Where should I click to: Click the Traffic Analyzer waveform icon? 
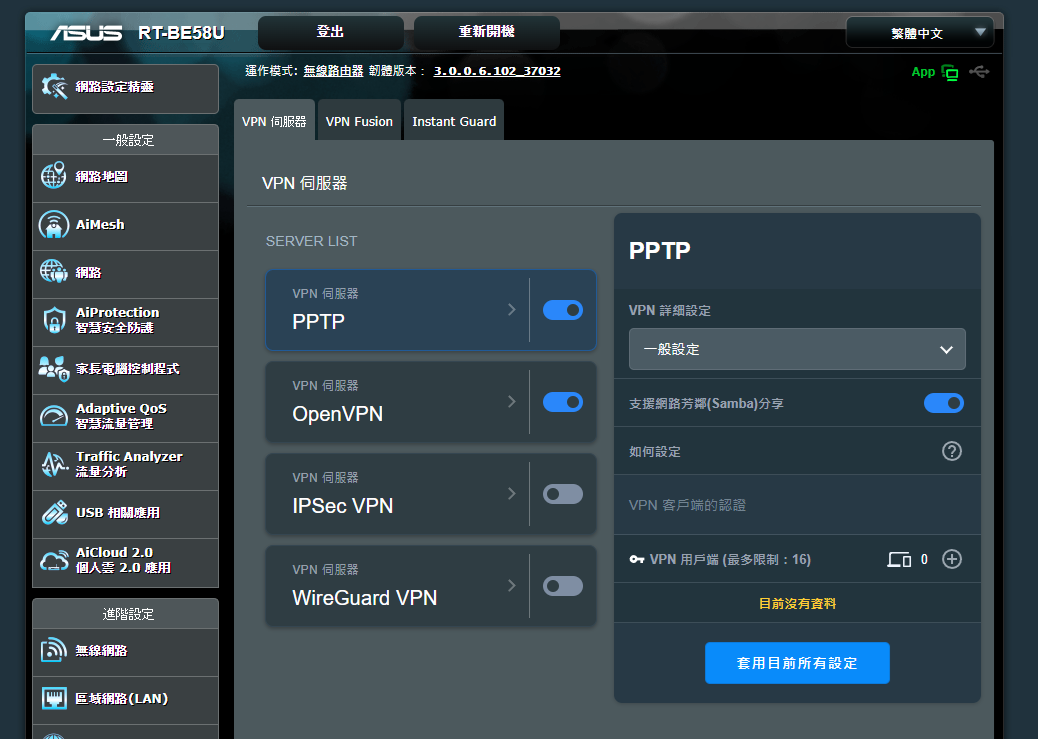click(x=54, y=464)
